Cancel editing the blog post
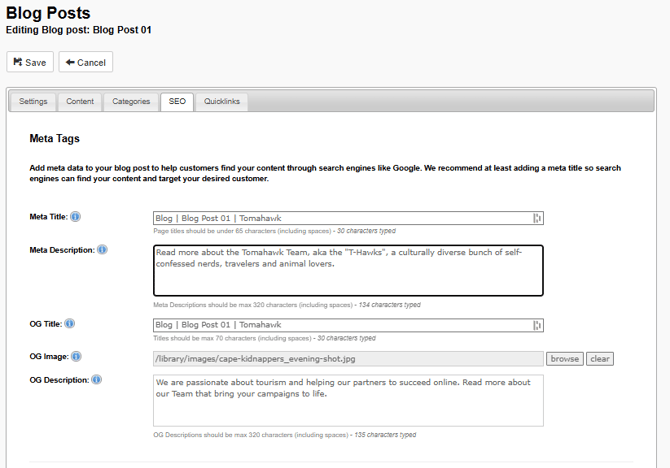Image resolution: width=670 pixels, height=468 pixels. click(x=86, y=62)
